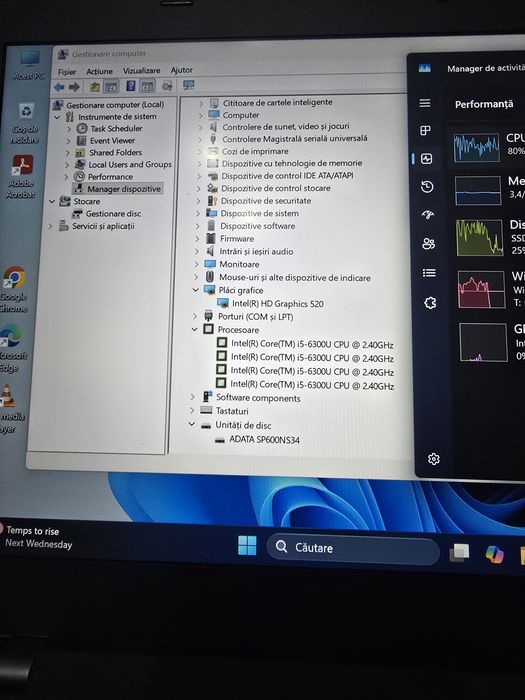Collapse the Plăci grafice category
The width and height of the screenshot is (525, 700).
(196, 291)
